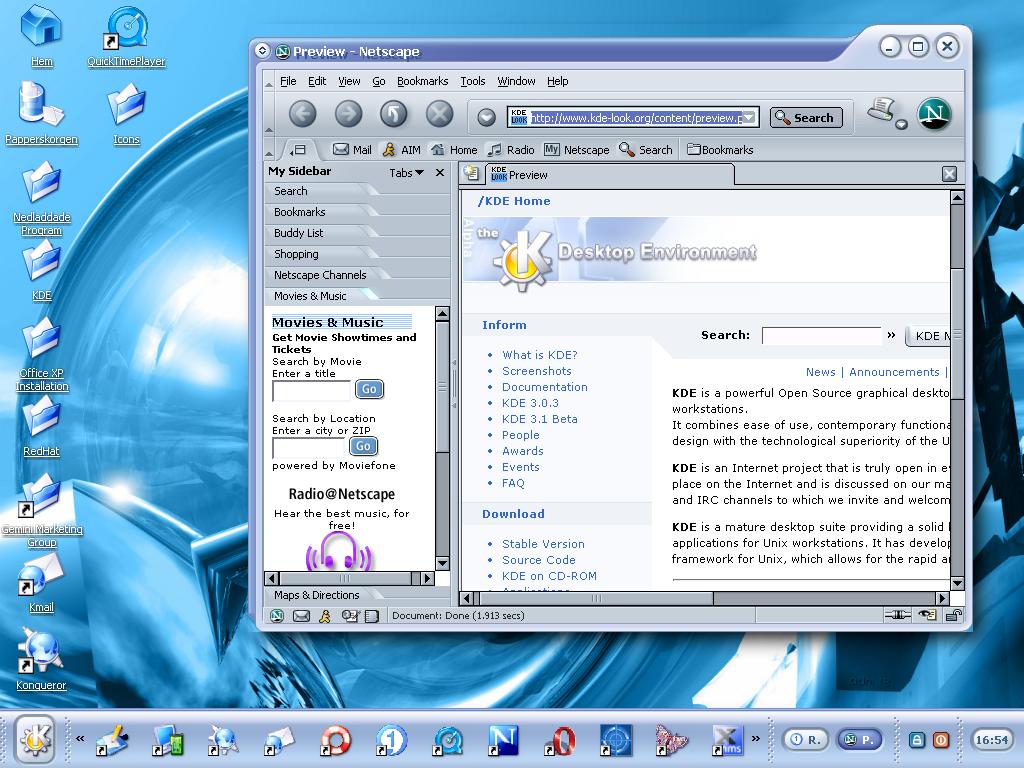Open the View menu
The height and width of the screenshot is (768, 1024).
(349, 81)
